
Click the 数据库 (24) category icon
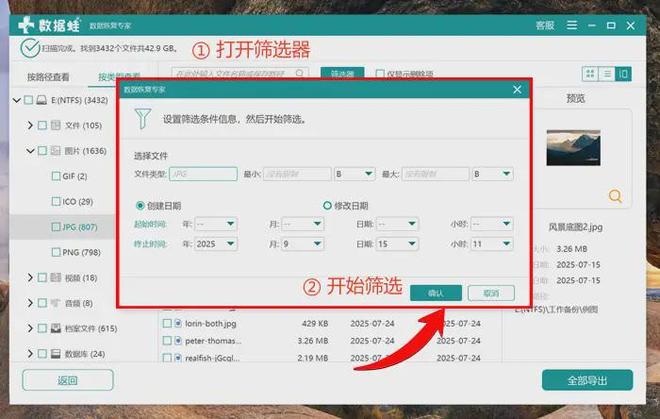point(56,354)
